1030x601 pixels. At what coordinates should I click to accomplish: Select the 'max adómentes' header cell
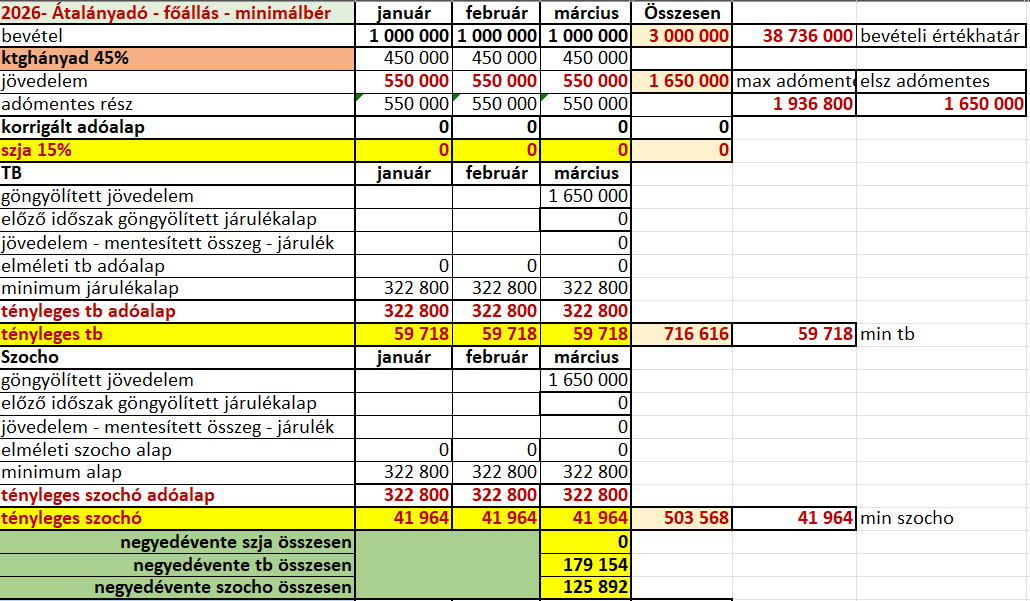pos(794,81)
